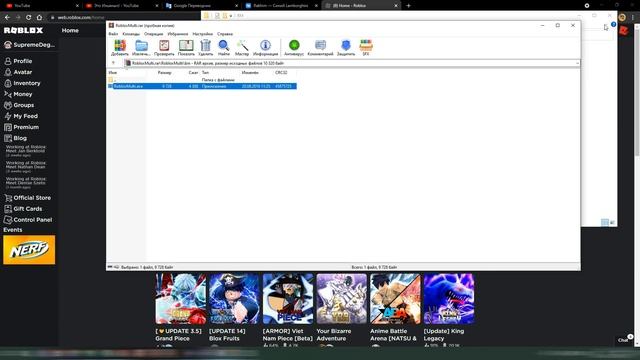The width and height of the screenshot is (640, 360).
Task: Click the Add (Добавить) archive toolbar icon
Action: click(120, 48)
